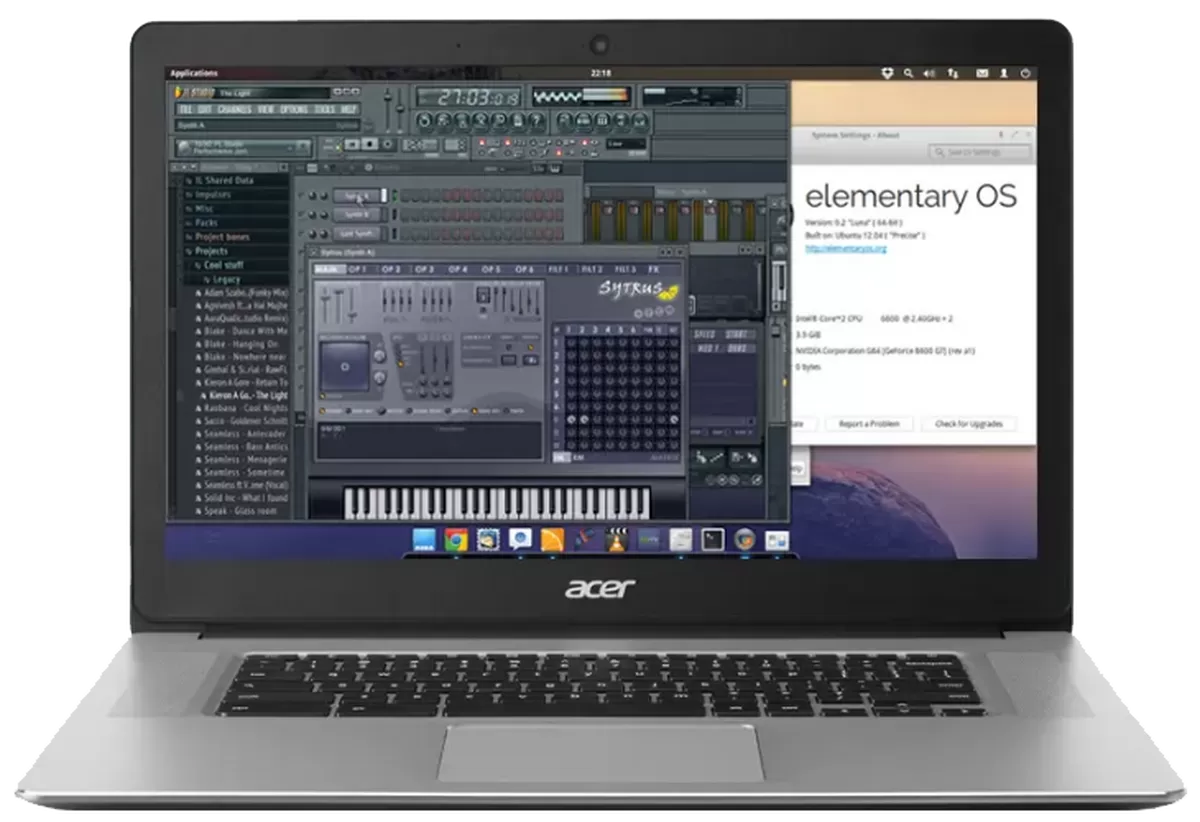Switch to the OP 4 tab in Sytrus
This screenshot has height=822, width=1200.
point(458,270)
